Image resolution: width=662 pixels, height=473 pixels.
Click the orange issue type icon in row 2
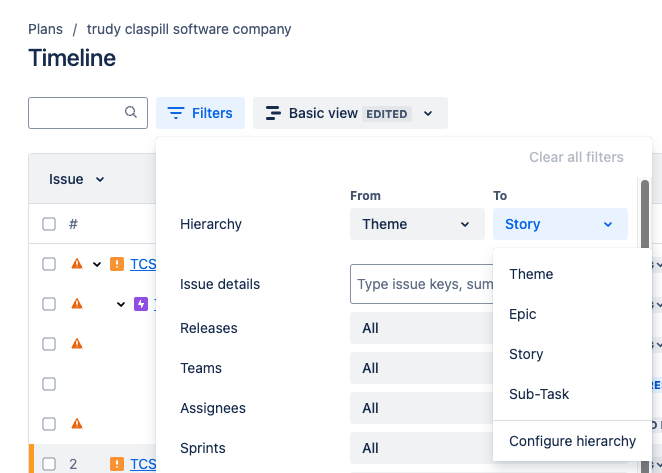(x=117, y=464)
